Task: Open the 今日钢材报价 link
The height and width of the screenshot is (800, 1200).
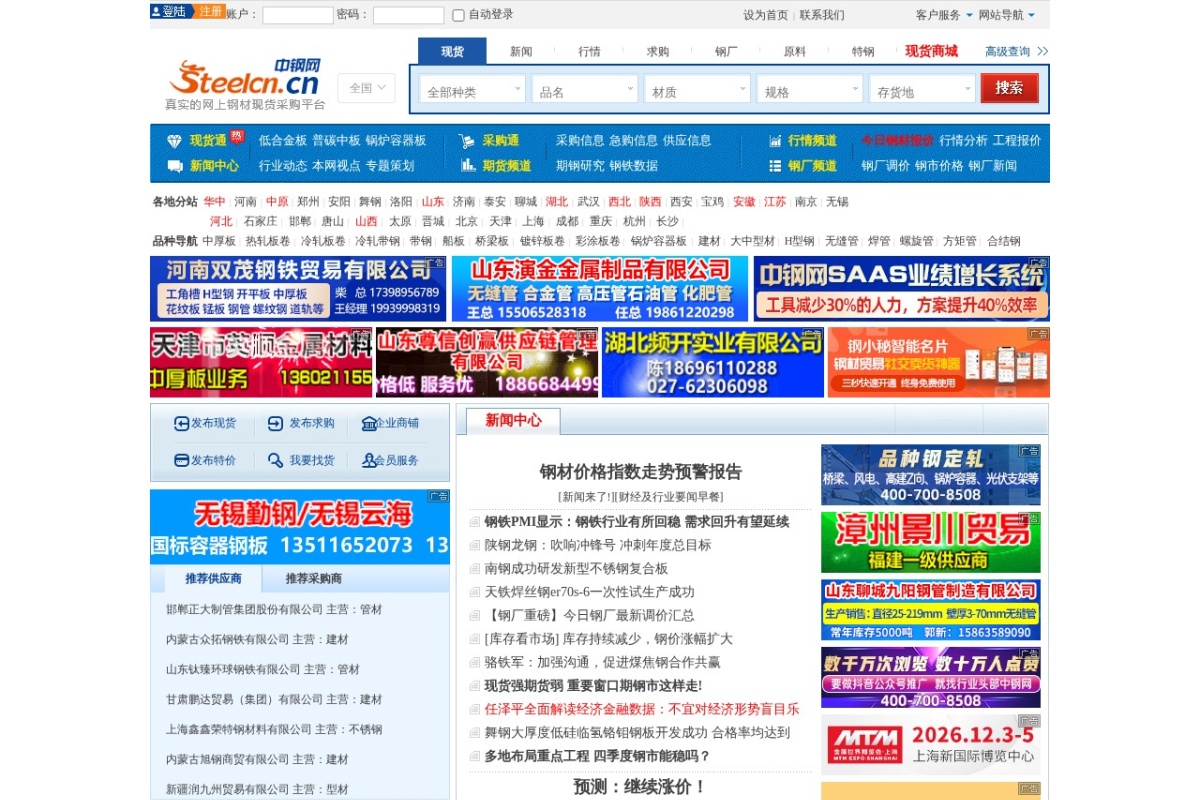Action: coord(897,141)
